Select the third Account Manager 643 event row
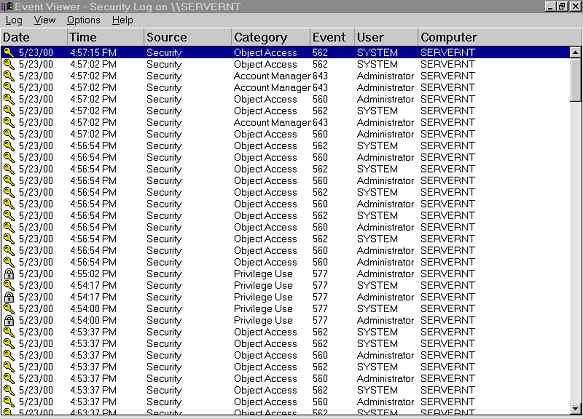Screen dimensions: 583x419 click(x=286, y=123)
